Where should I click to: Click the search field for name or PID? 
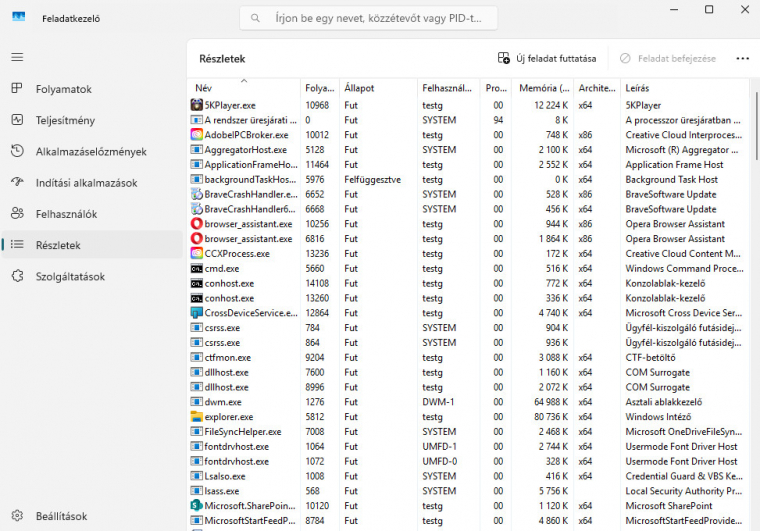(368, 18)
